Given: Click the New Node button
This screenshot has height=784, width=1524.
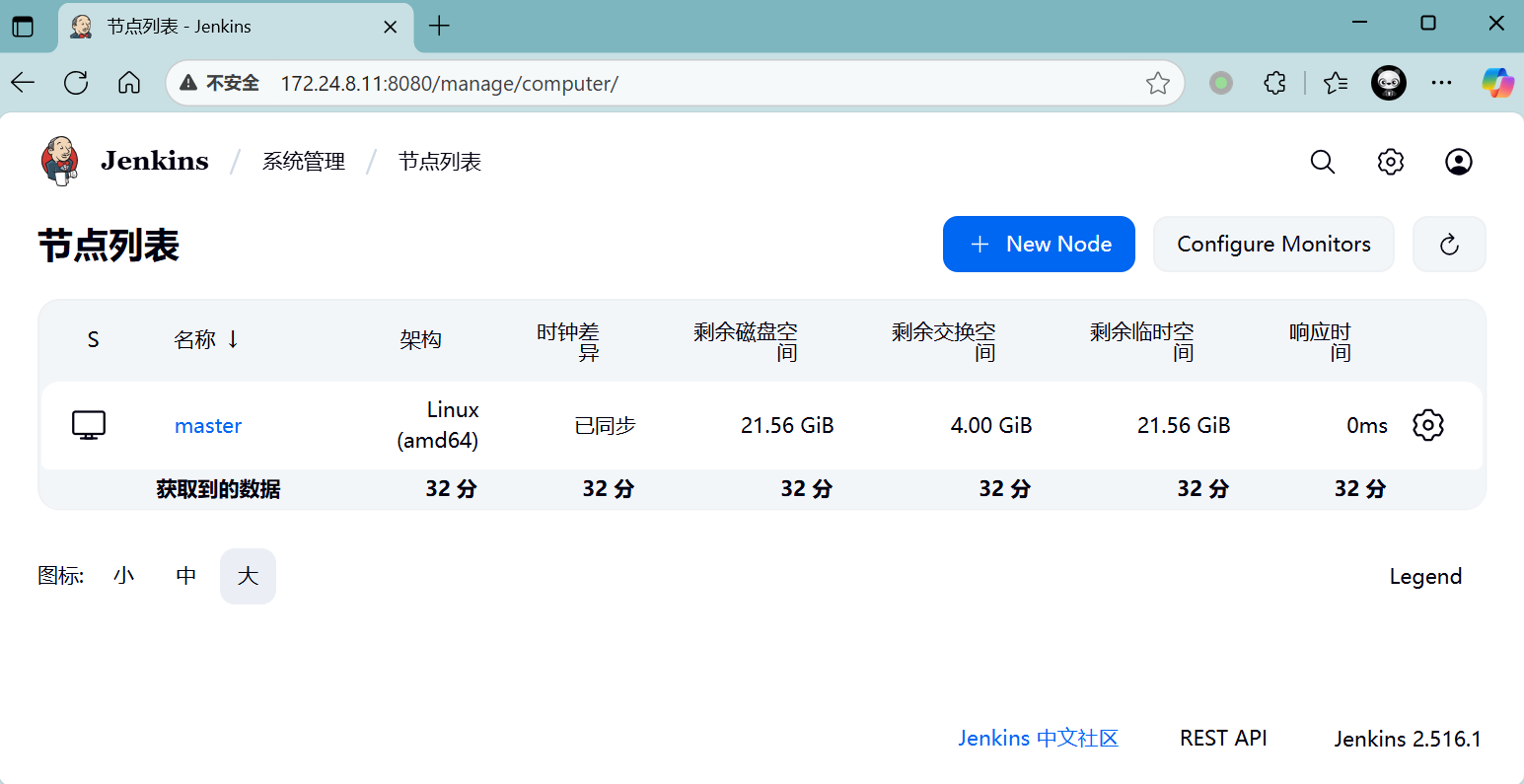Looking at the screenshot, I should coord(1039,245).
